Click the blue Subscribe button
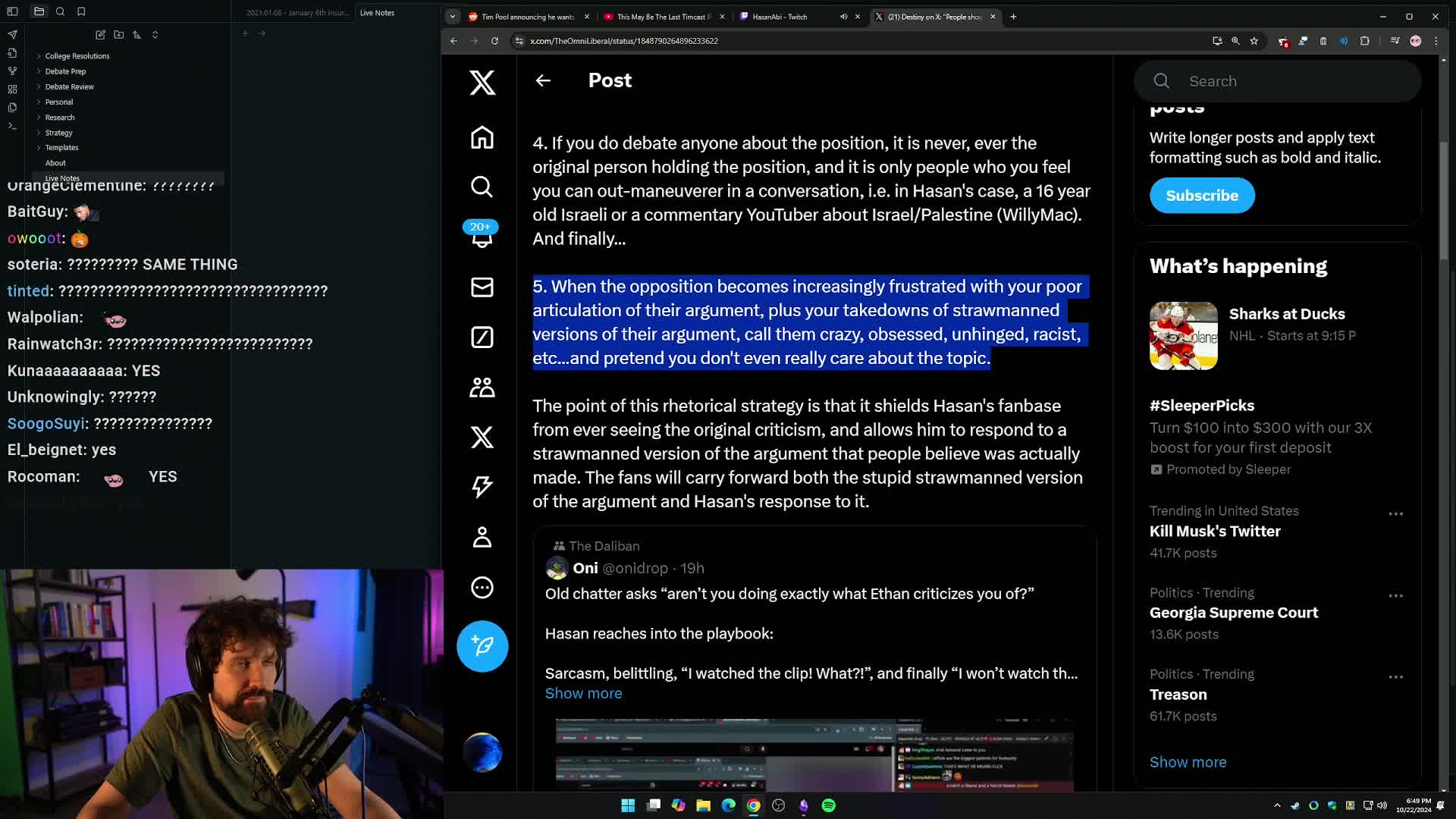Screen dimensions: 1456x819 pos(1202,196)
